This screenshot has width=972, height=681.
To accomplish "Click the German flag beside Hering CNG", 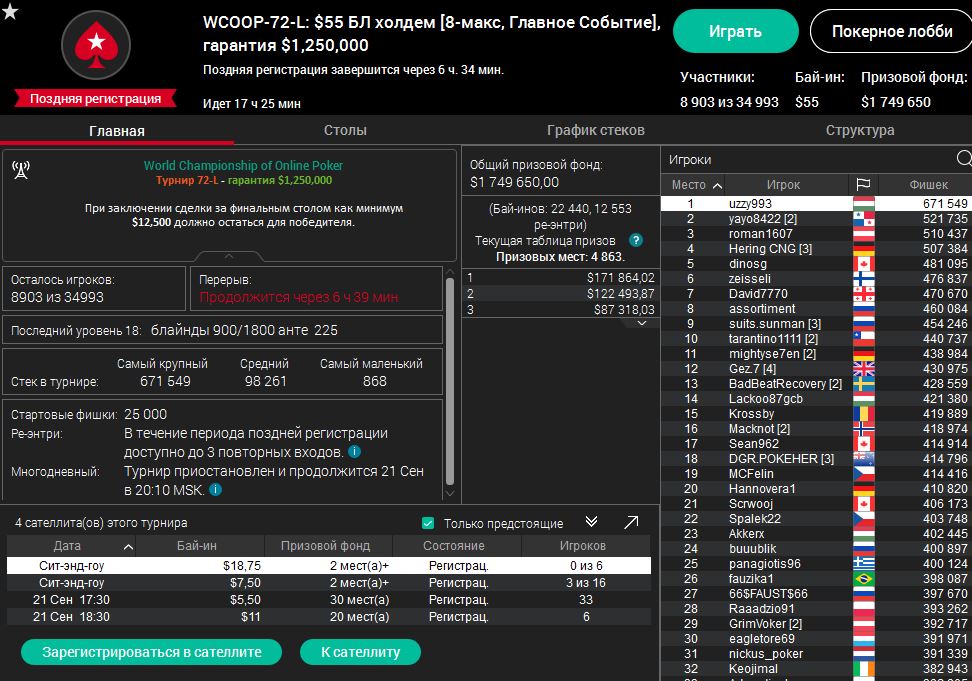I will 864,248.
